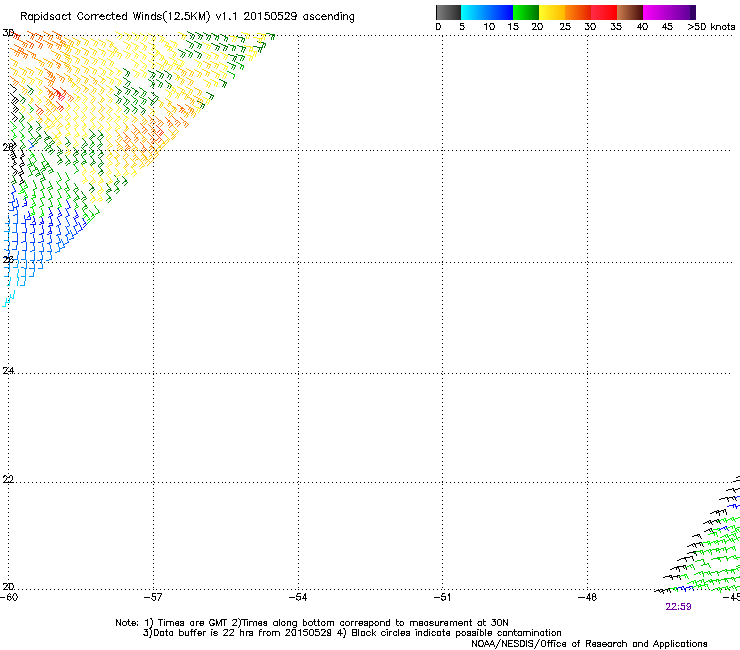Viewport: 740px width, 650px height.
Task: Click the red 30-35 knots legend band
Action: coord(604,12)
